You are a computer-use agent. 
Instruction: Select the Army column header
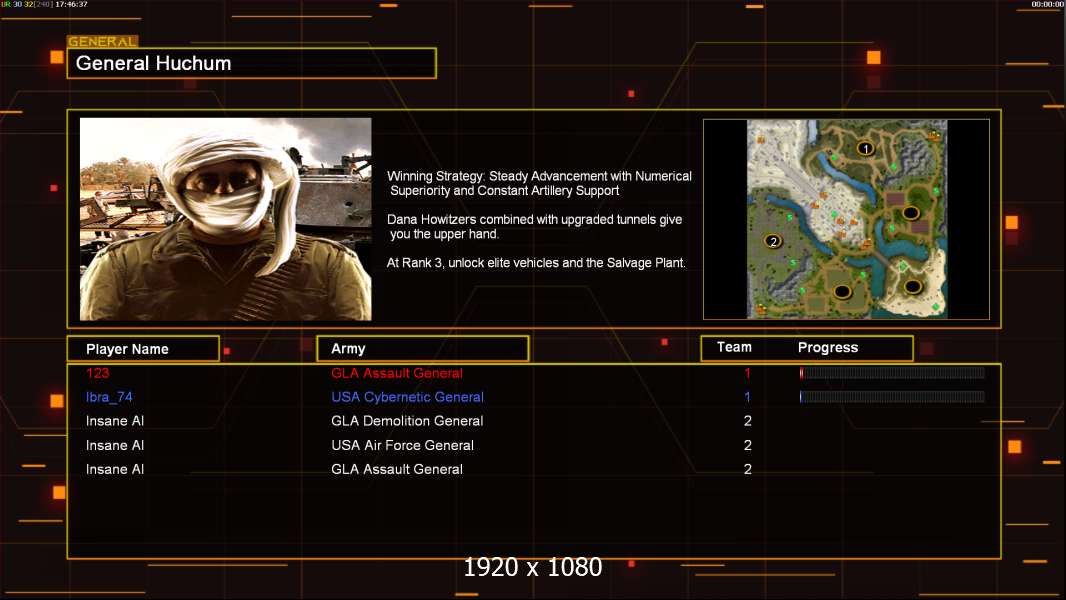pos(423,349)
